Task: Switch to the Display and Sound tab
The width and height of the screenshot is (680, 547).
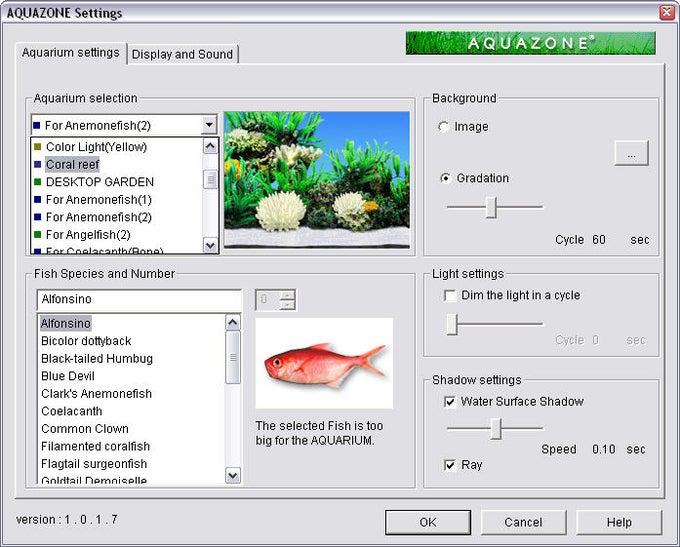Action: click(182, 54)
